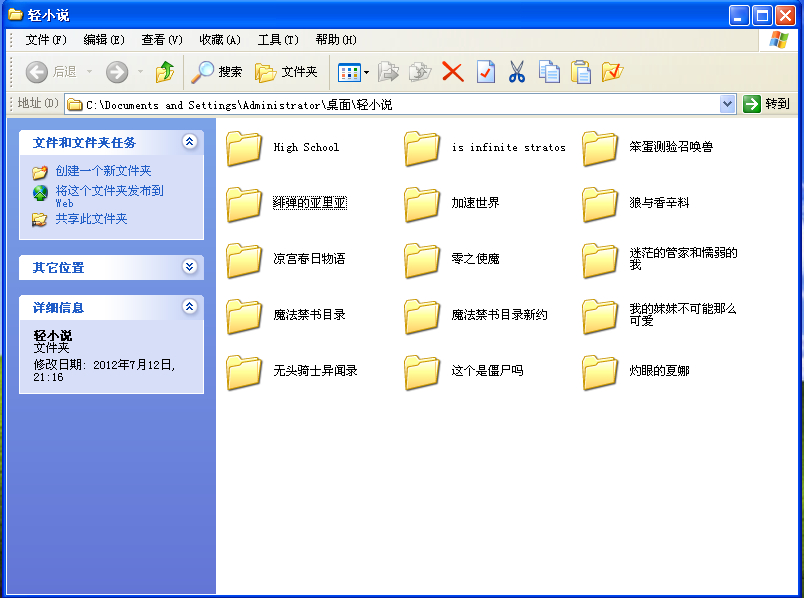This screenshot has height=598, width=804.
Task: Open the 文件(F) menu
Action: click(x=46, y=39)
